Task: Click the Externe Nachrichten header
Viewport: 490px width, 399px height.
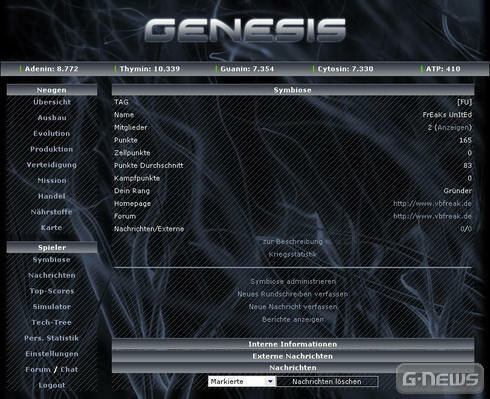Action: [x=293, y=356]
